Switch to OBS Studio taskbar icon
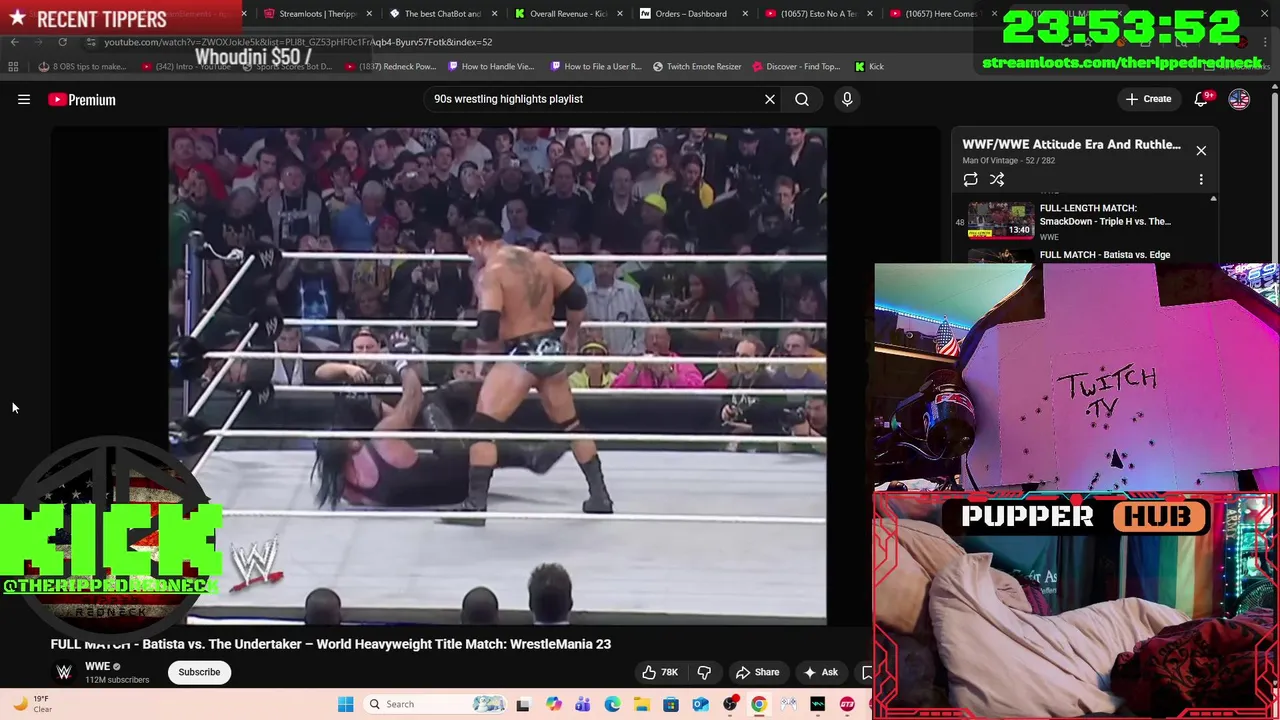Image resolution: width=1280 pixels, height=720 pixels. (730, 704)
